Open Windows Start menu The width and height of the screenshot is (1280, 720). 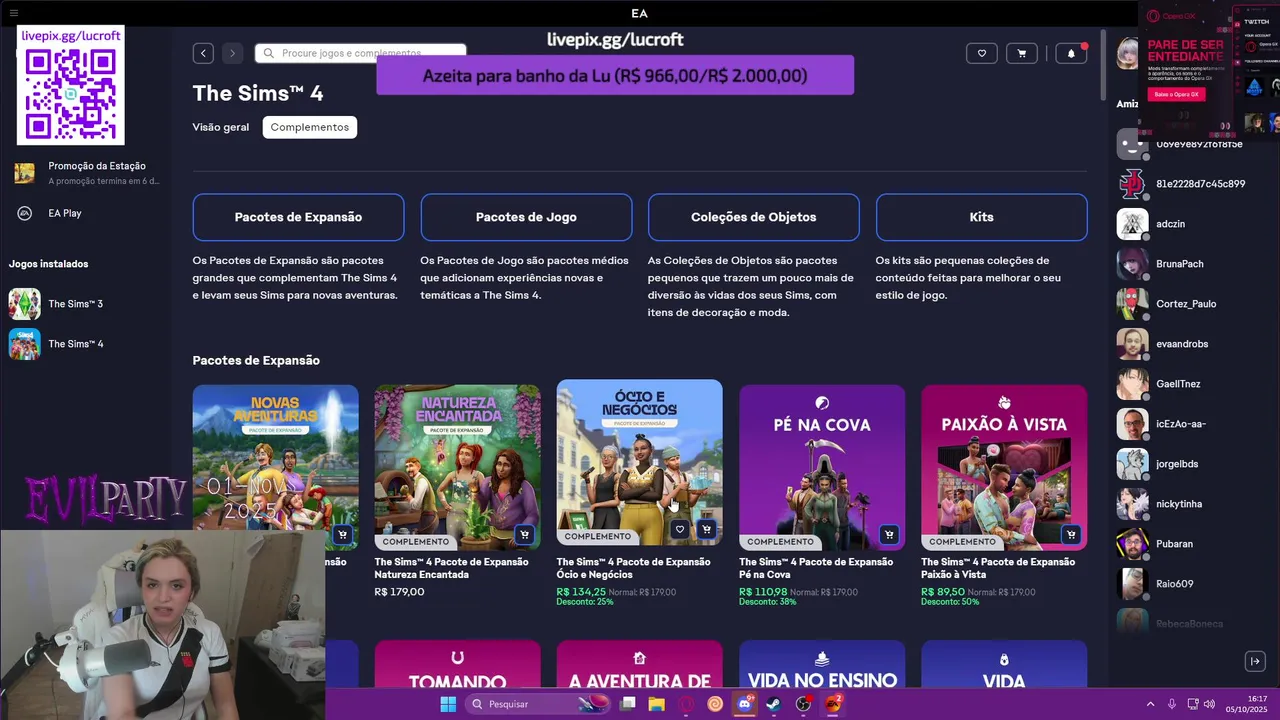[448, 704]
